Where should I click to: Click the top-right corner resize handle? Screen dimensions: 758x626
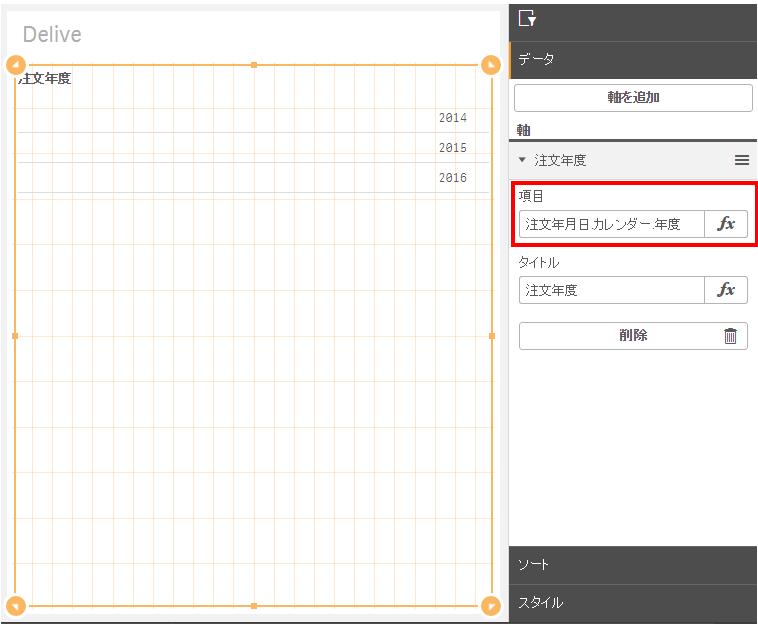491,65
